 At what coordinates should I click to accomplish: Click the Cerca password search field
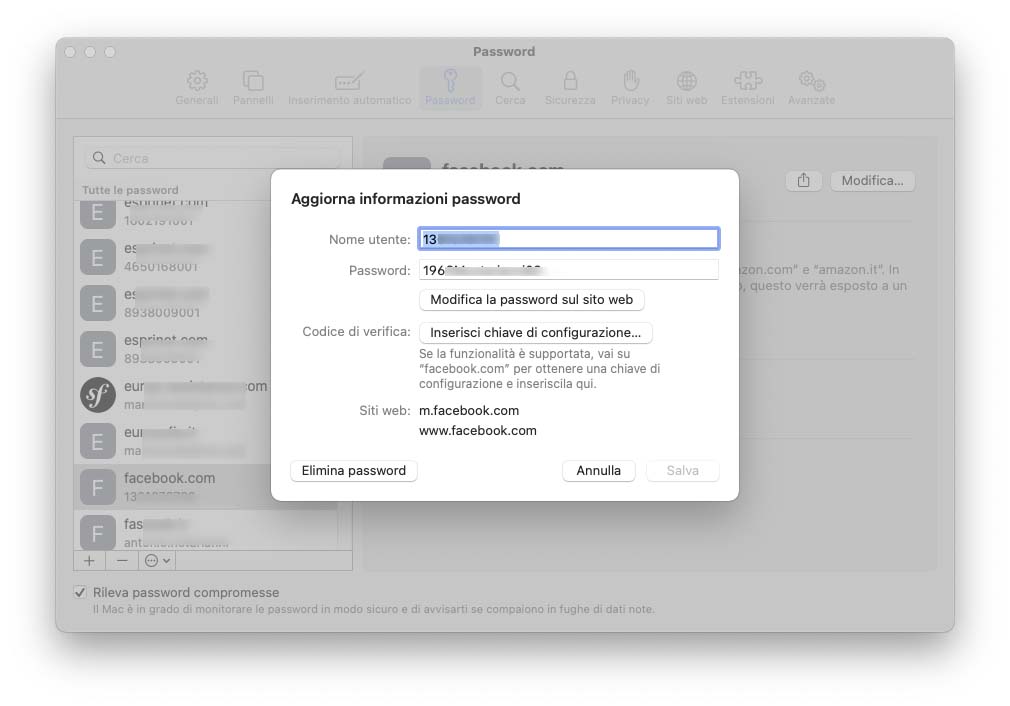click(x=213, y=158)
